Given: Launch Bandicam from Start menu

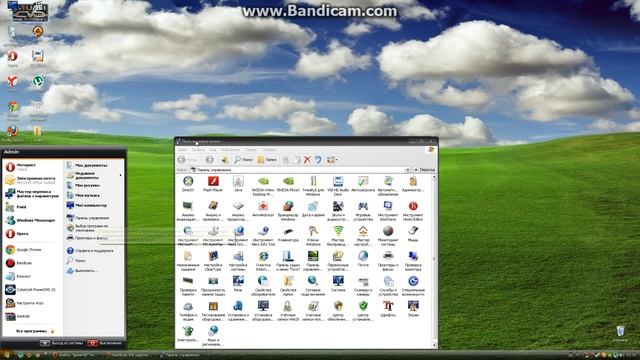Looking at the screenshot, I should (32, 263).
